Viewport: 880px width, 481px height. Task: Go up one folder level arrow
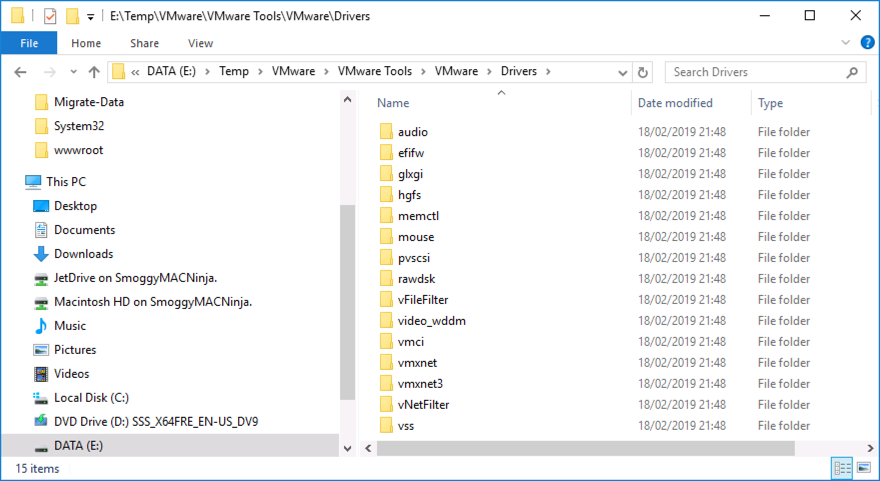(94, 72)
